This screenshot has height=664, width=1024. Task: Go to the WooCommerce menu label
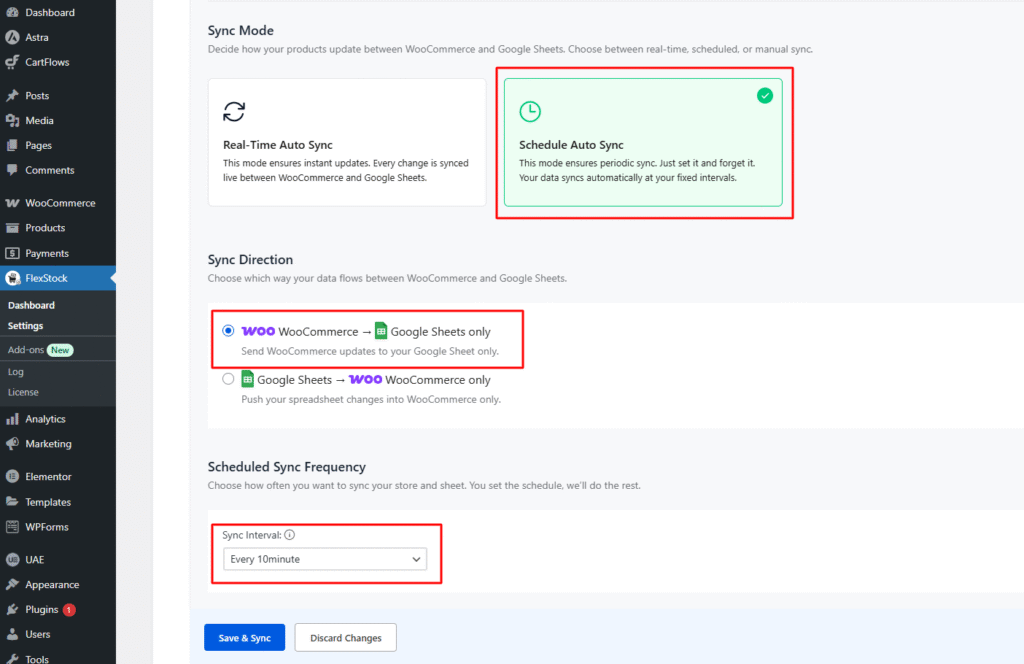60,203
